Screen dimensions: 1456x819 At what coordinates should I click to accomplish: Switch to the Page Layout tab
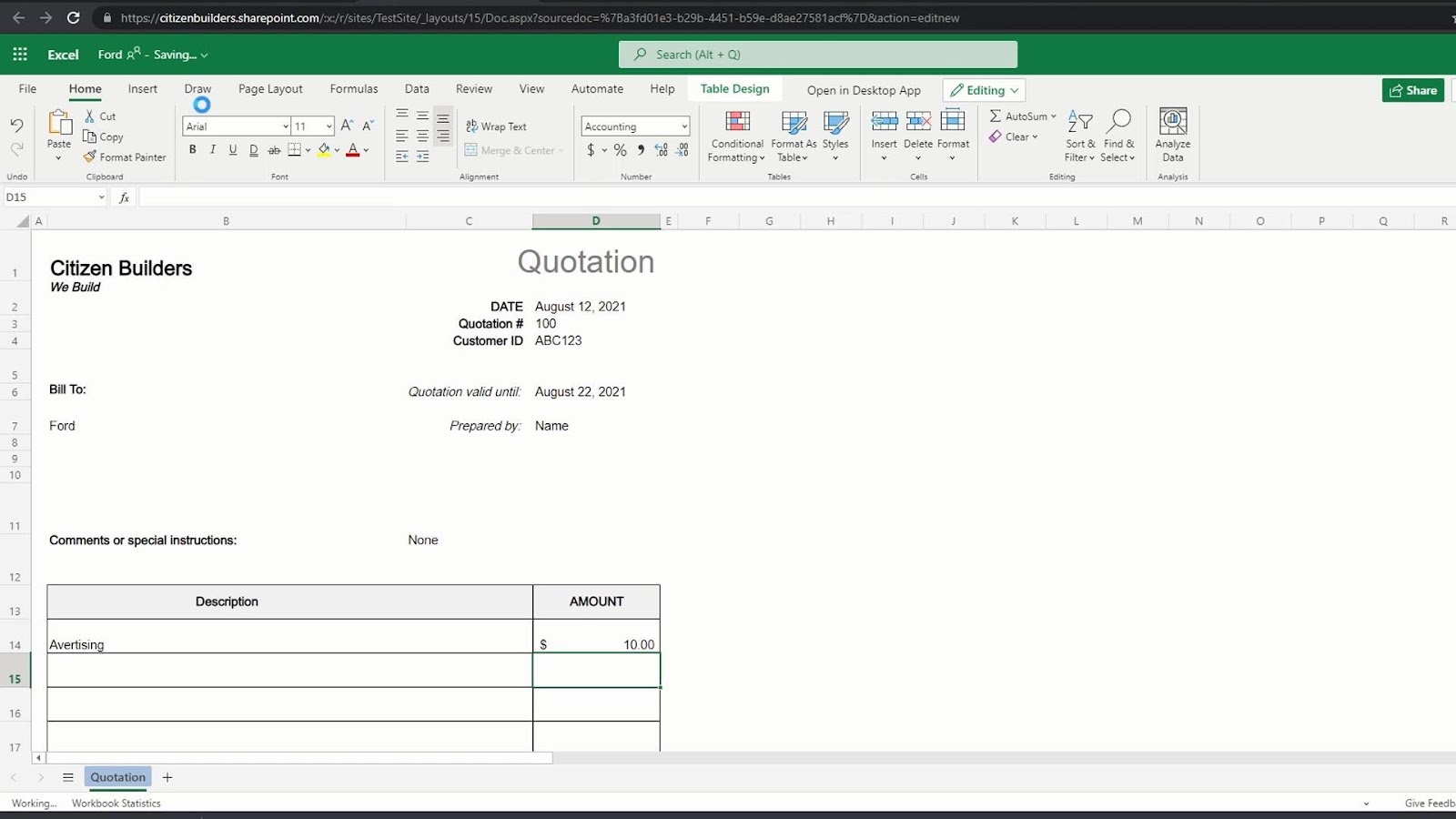(270, 89)
